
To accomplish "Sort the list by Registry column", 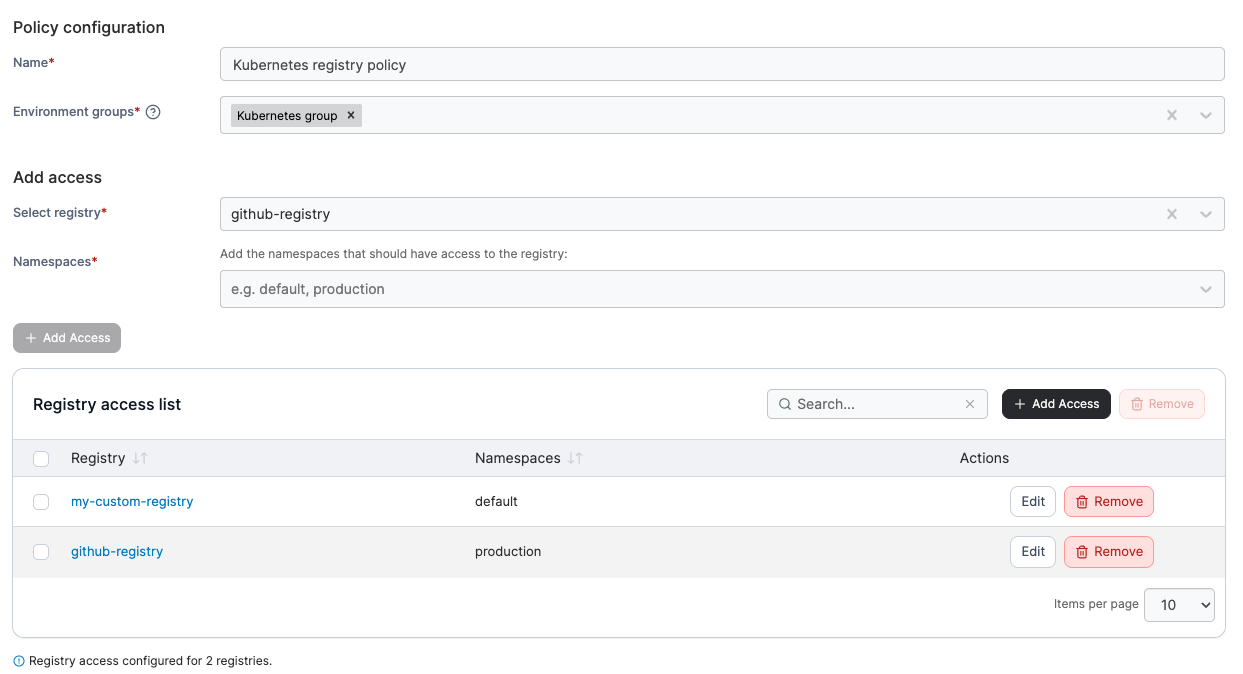I will click(140, 458).
